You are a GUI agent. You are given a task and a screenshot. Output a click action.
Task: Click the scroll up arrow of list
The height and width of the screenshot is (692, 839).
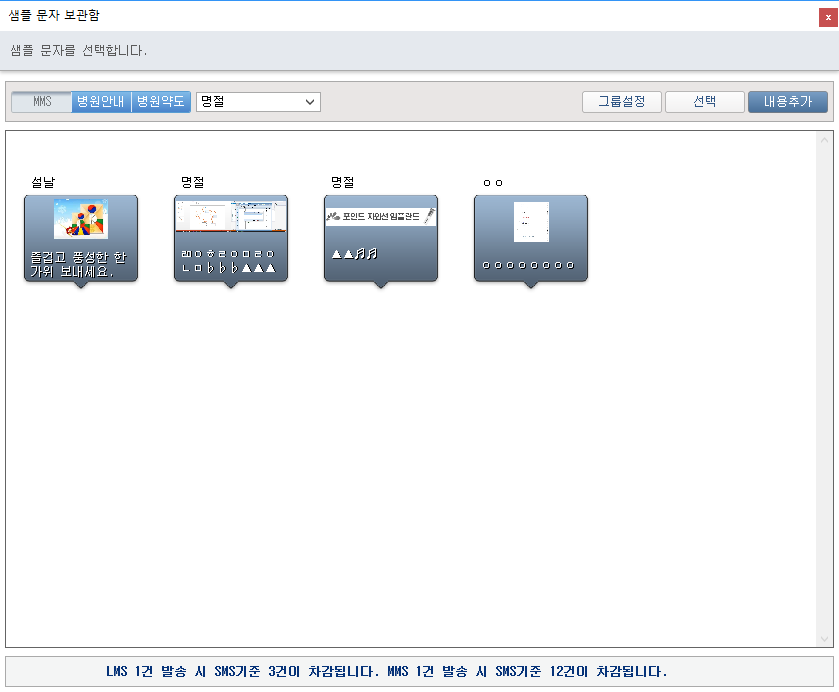click(825, 139)
